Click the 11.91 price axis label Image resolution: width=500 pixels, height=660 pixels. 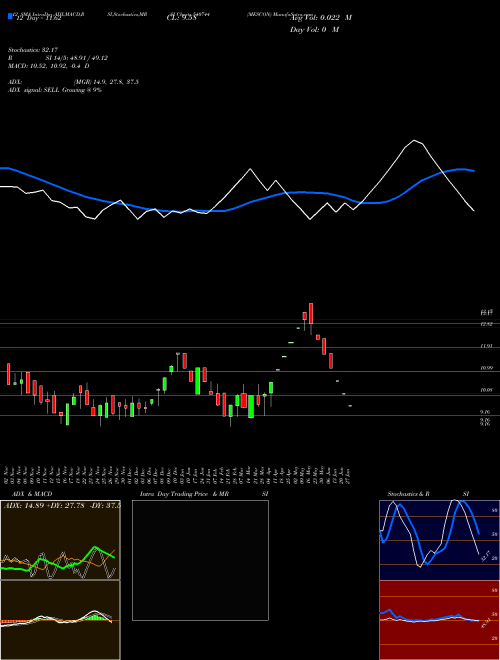coord(487,346)
